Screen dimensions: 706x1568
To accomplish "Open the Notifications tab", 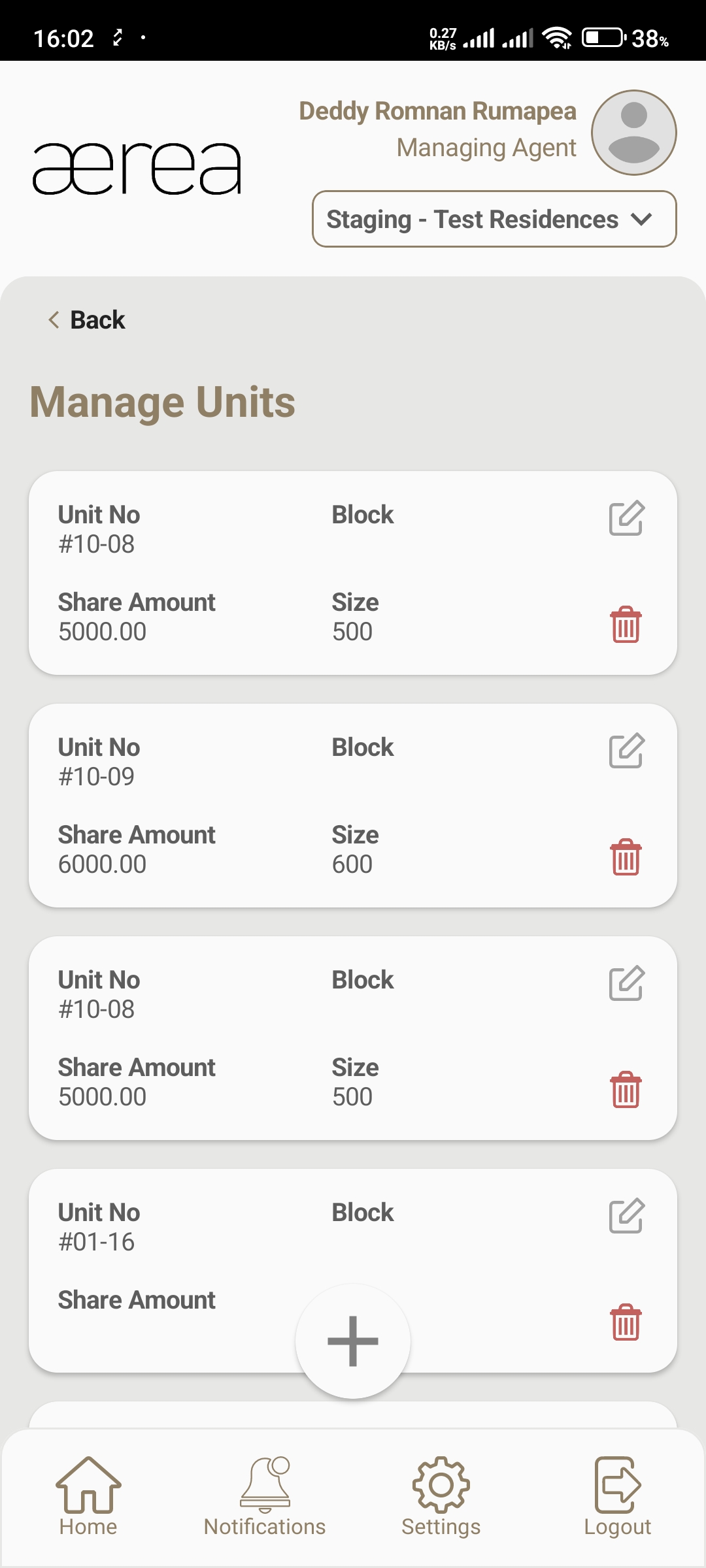I will click(x=265, y=1496).
